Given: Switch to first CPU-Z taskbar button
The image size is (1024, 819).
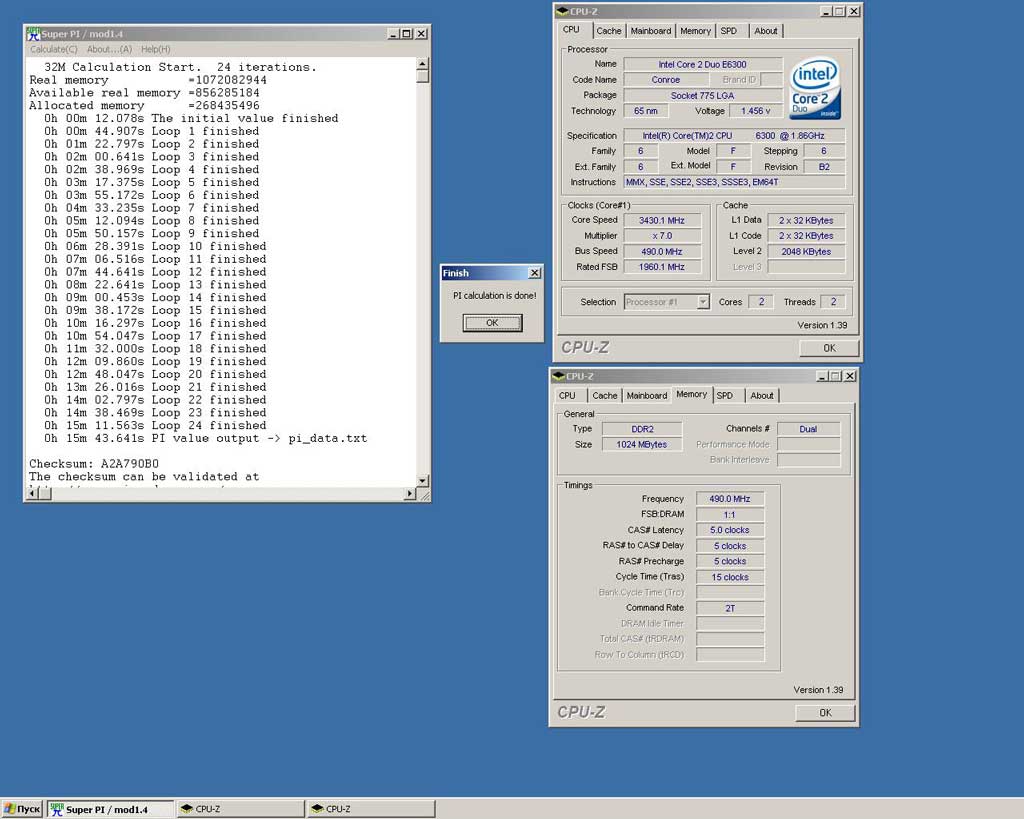Looking at the screenshot, I should [x=240, y=809].
